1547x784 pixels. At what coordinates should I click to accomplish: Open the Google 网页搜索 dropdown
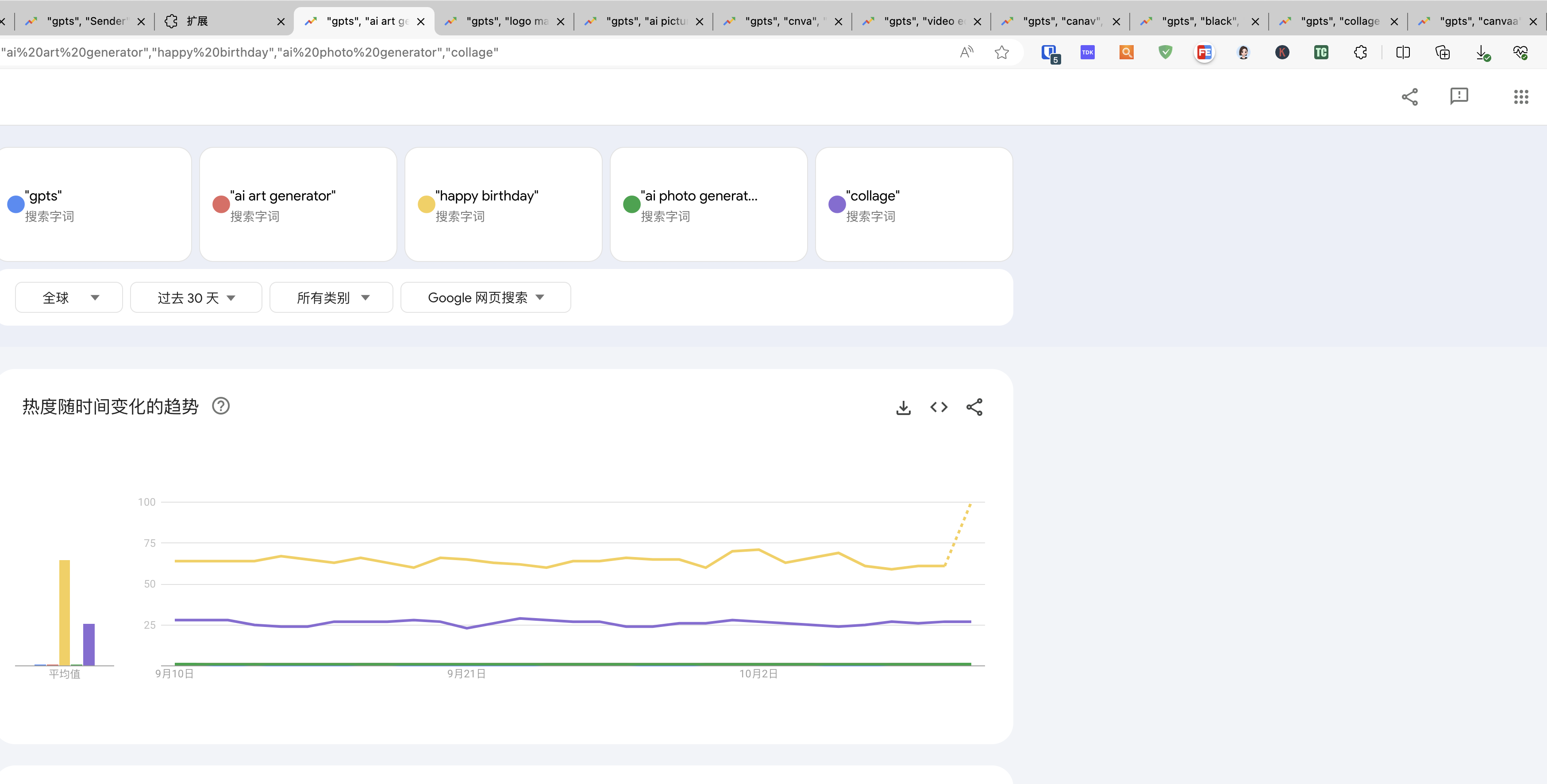(485, 298)
